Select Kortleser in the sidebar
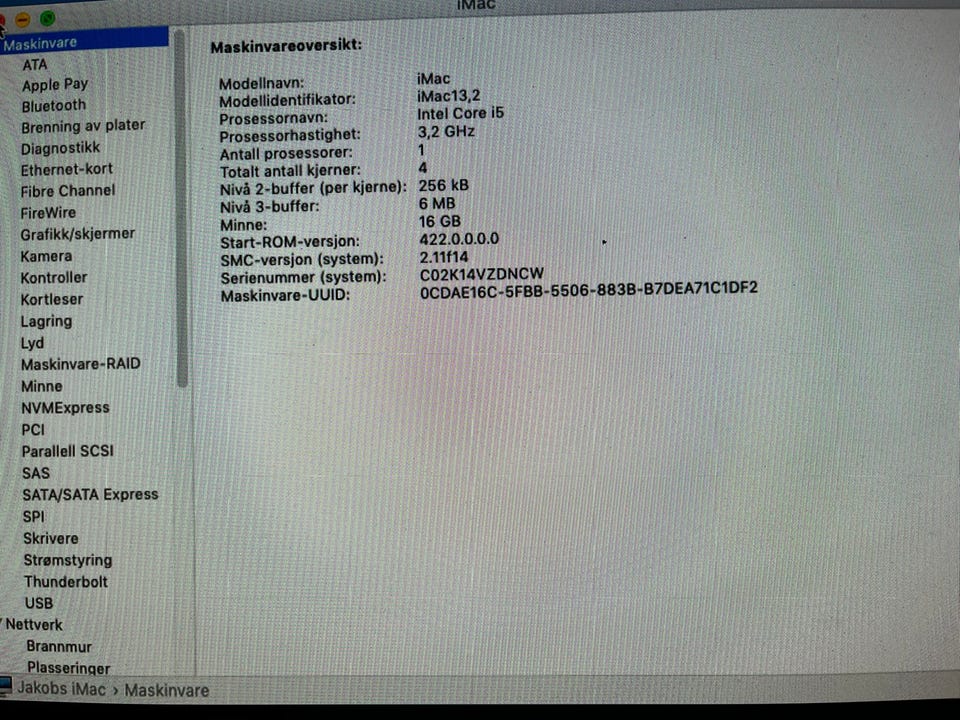This screenshot has width=960, height=720. [52, 299]
